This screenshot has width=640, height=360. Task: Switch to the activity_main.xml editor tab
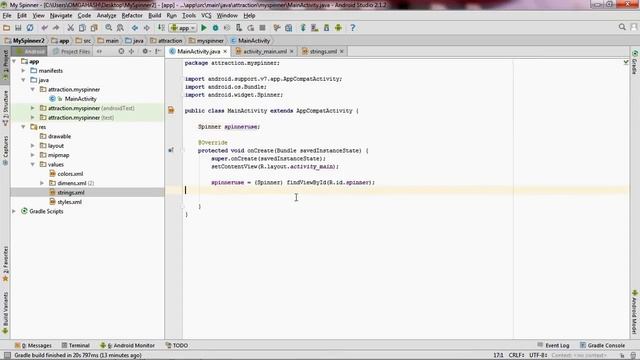(x=265, y=51)
